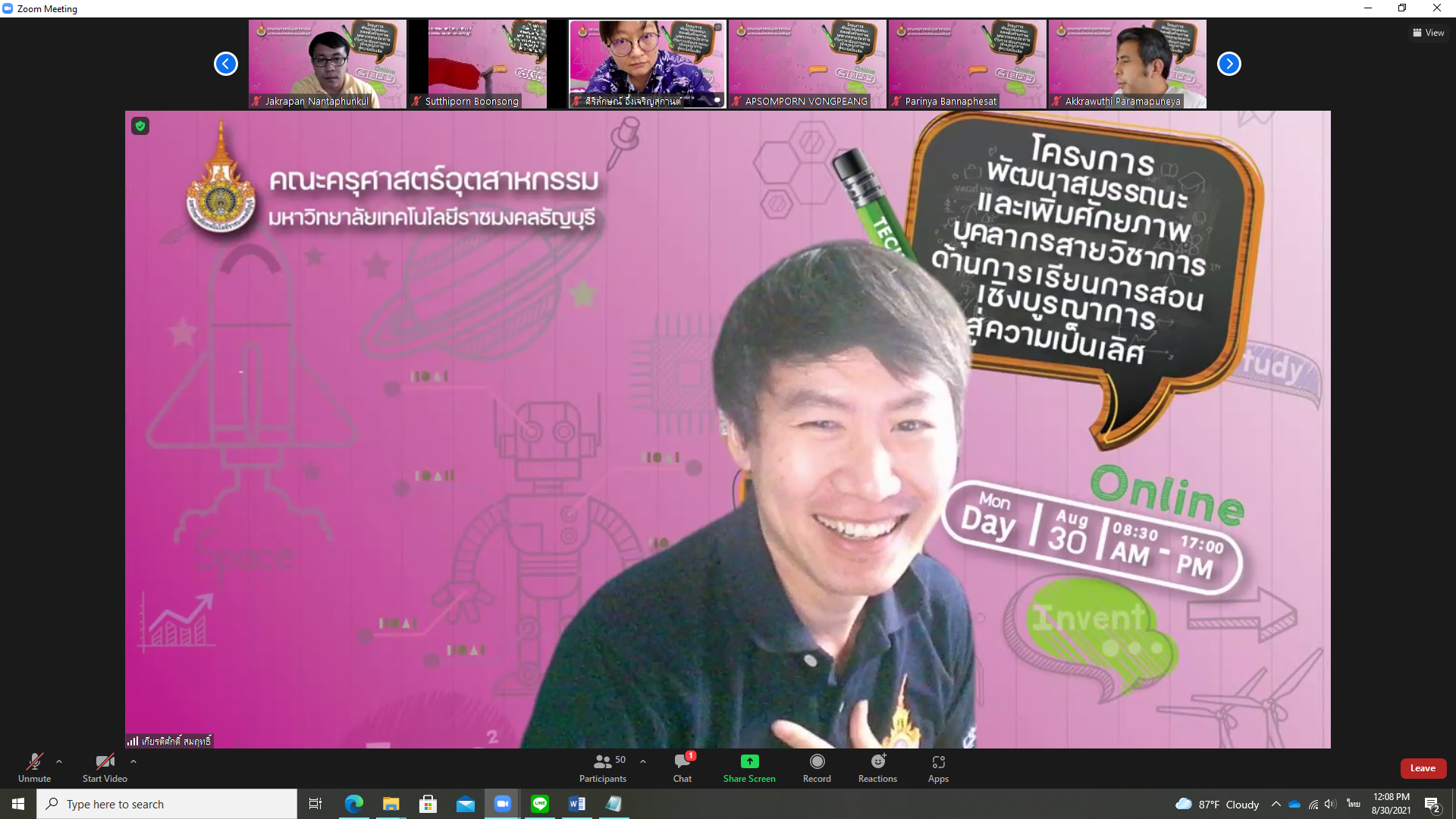Screen dimensions: 1456x819
Task: Click the weather 87°F Cloudy widget
Action: click(x=1217, y=804)
